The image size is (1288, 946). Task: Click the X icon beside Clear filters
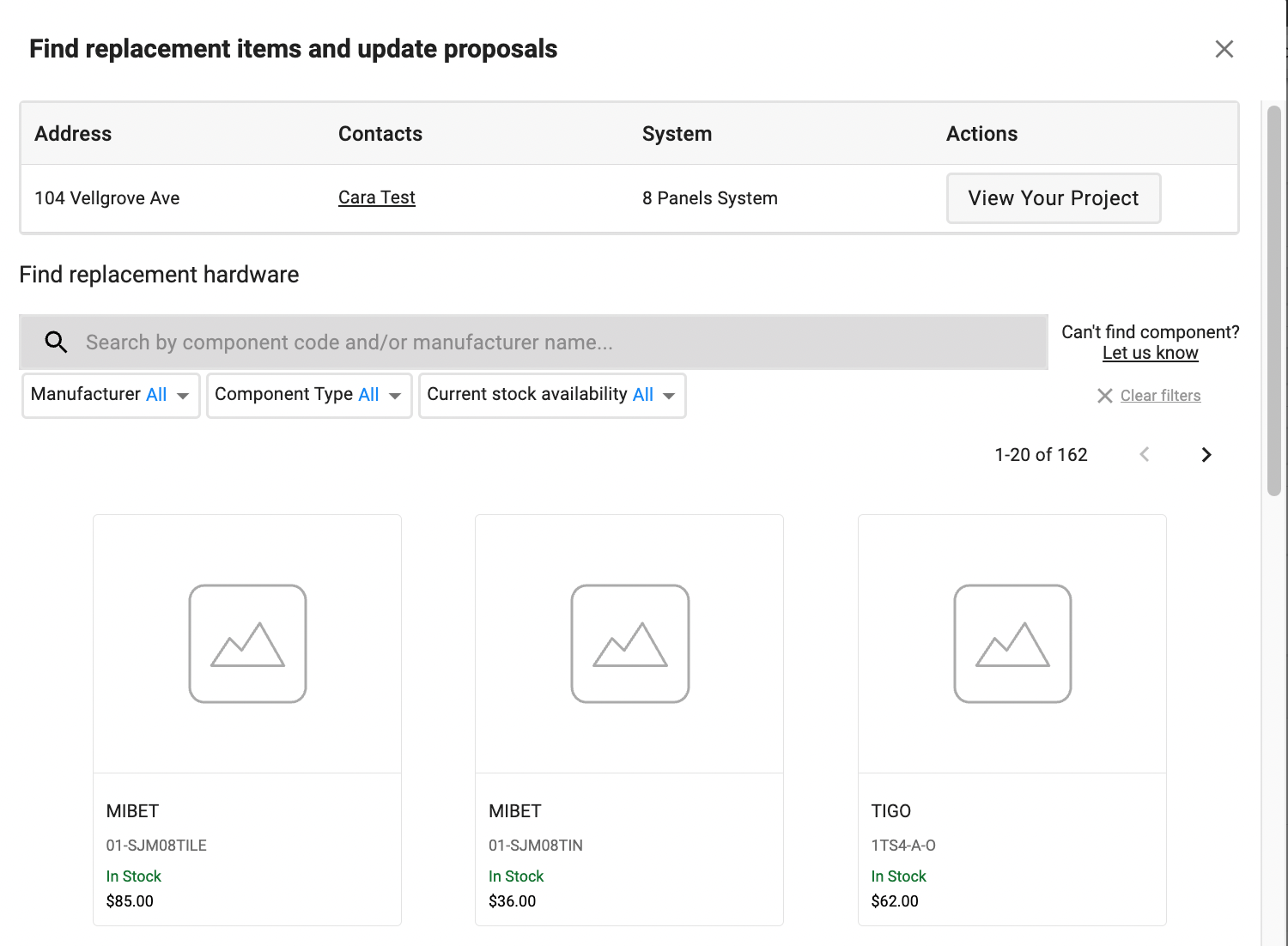[1105, 396]
